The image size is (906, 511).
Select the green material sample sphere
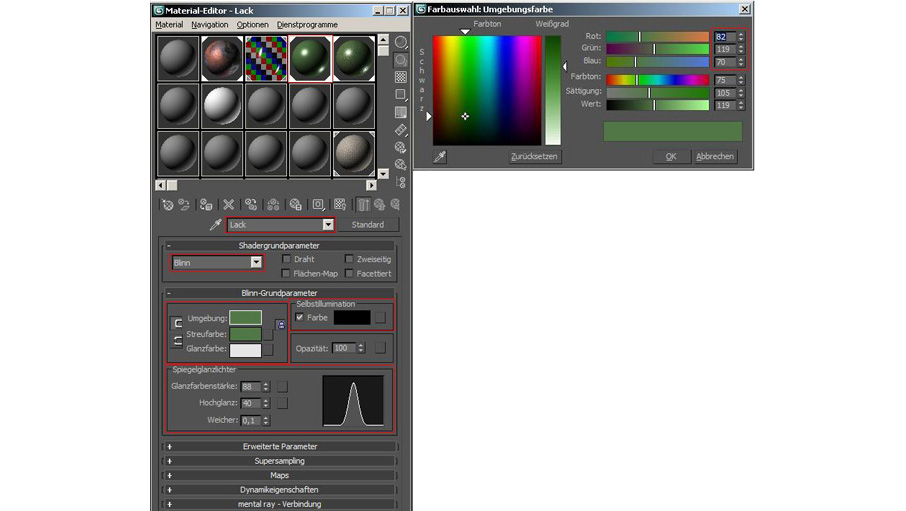coord(310,58)
